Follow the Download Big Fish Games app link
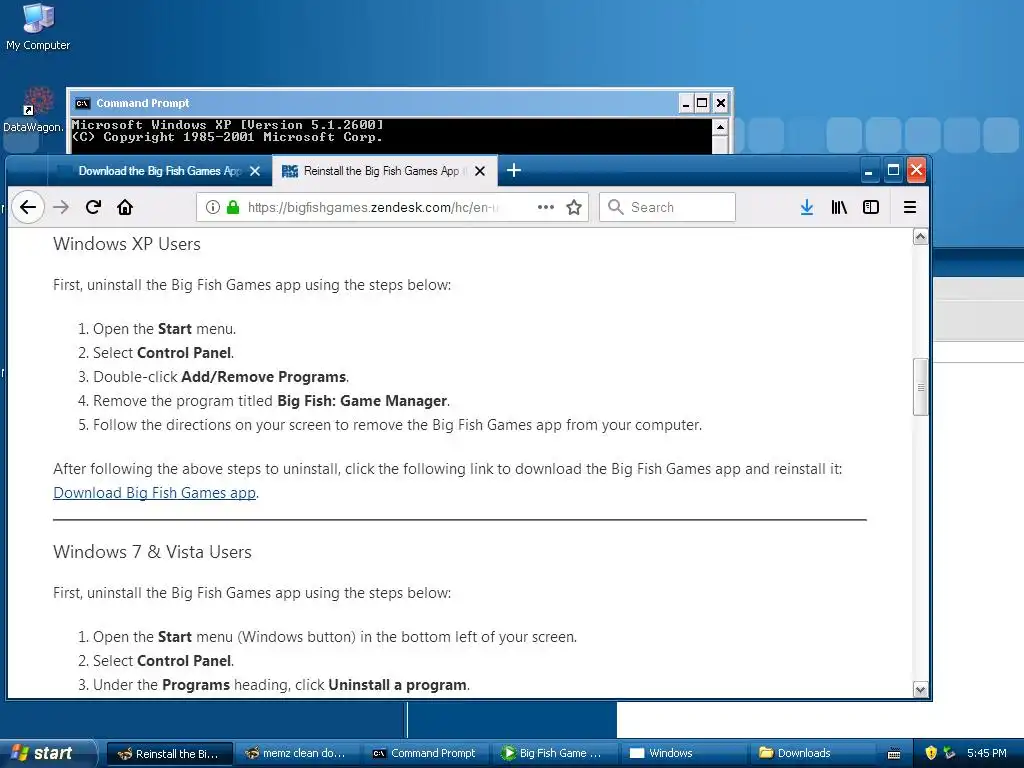Viewport: 1024px width, 768px height. coord(155,492)
